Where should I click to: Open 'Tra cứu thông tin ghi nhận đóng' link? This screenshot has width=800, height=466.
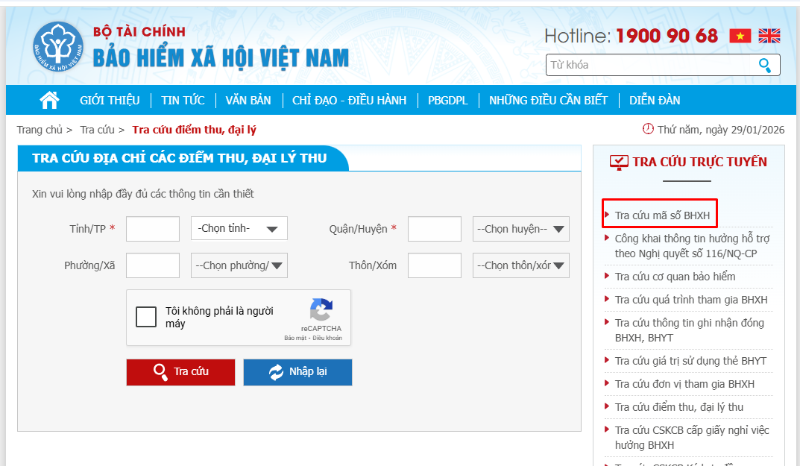(689, 330)
